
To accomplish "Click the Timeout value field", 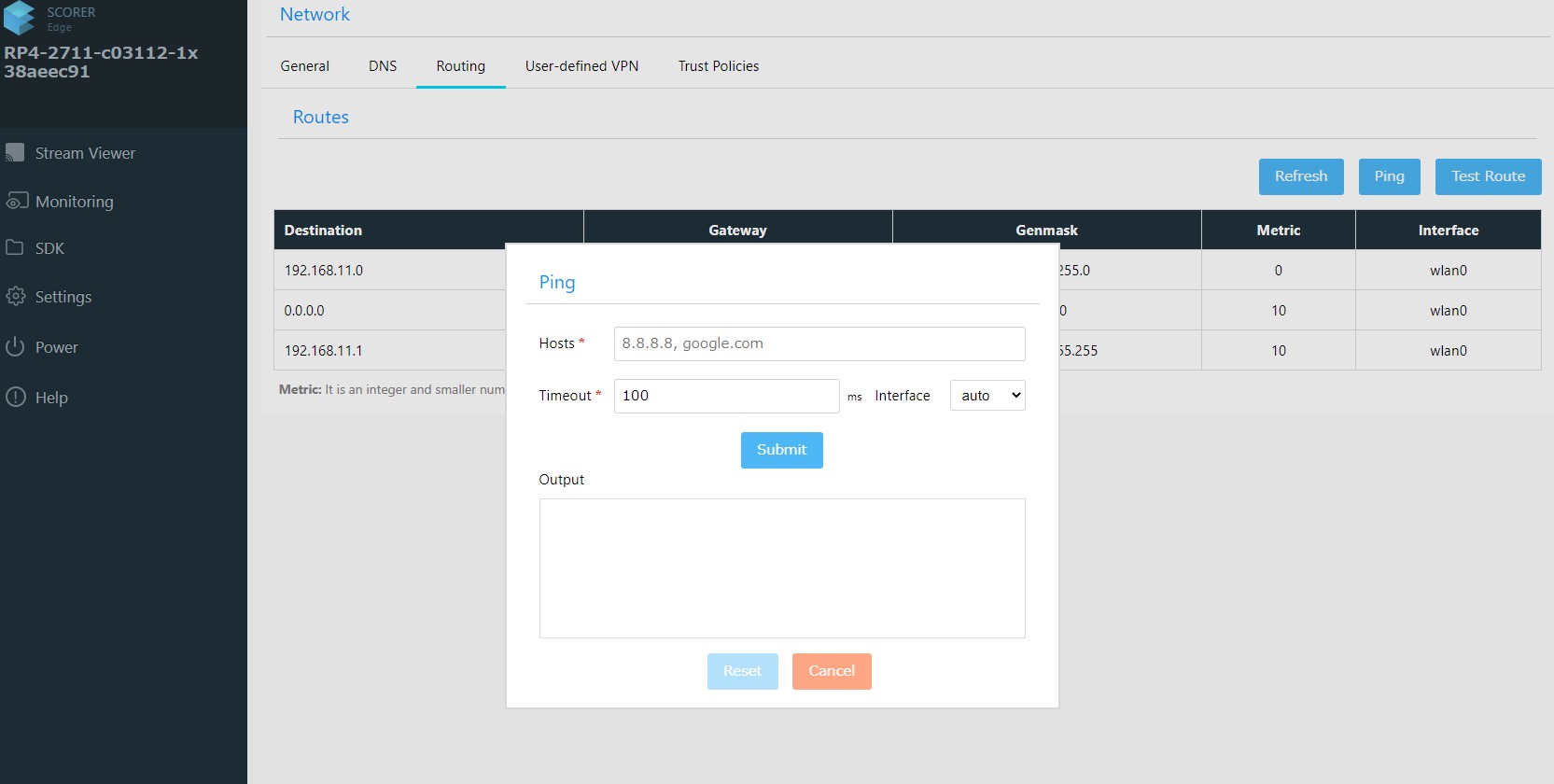I will (725, 396).
